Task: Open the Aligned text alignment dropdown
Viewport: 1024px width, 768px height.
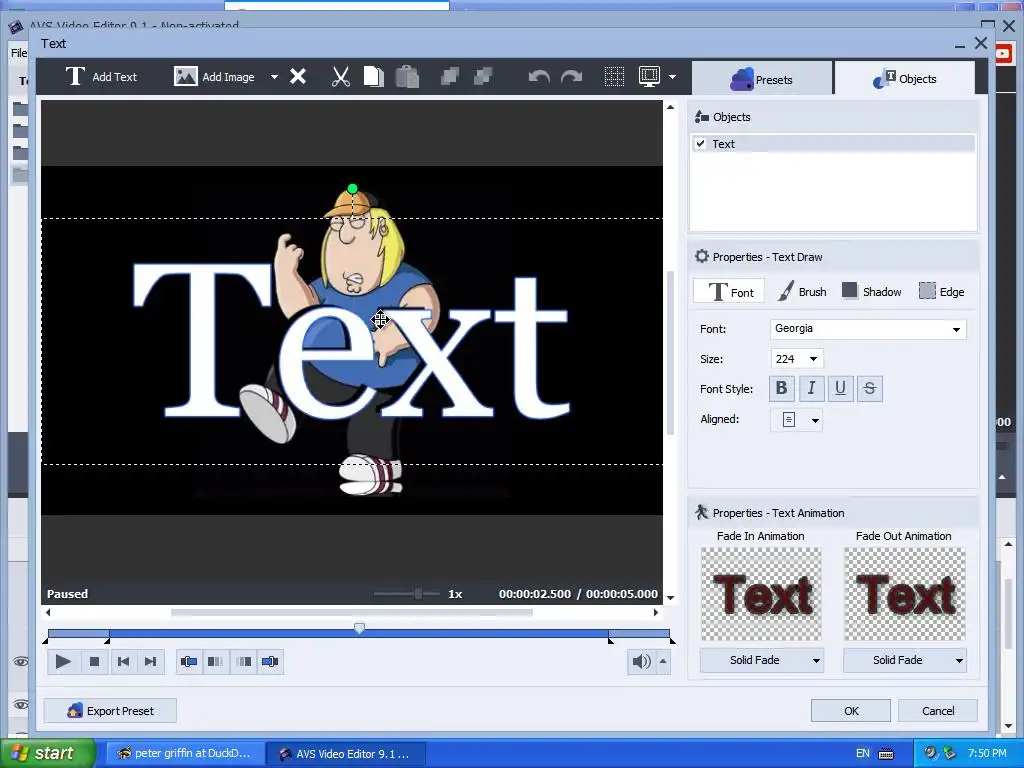Action: (797, 420)
